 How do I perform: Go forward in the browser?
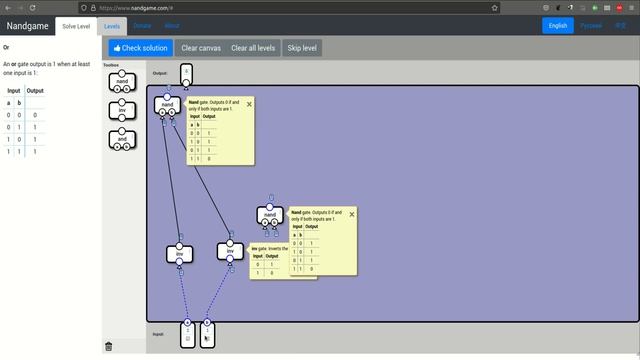point(20,8)
